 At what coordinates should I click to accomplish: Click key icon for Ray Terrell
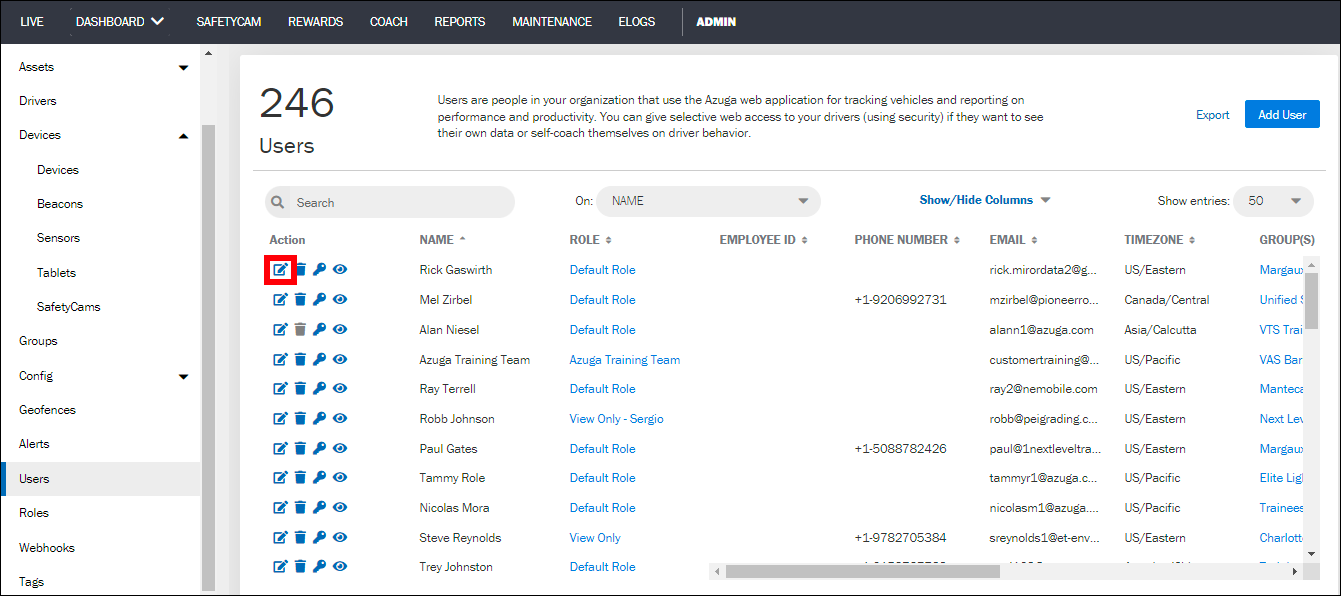click(x=319, y=389)
